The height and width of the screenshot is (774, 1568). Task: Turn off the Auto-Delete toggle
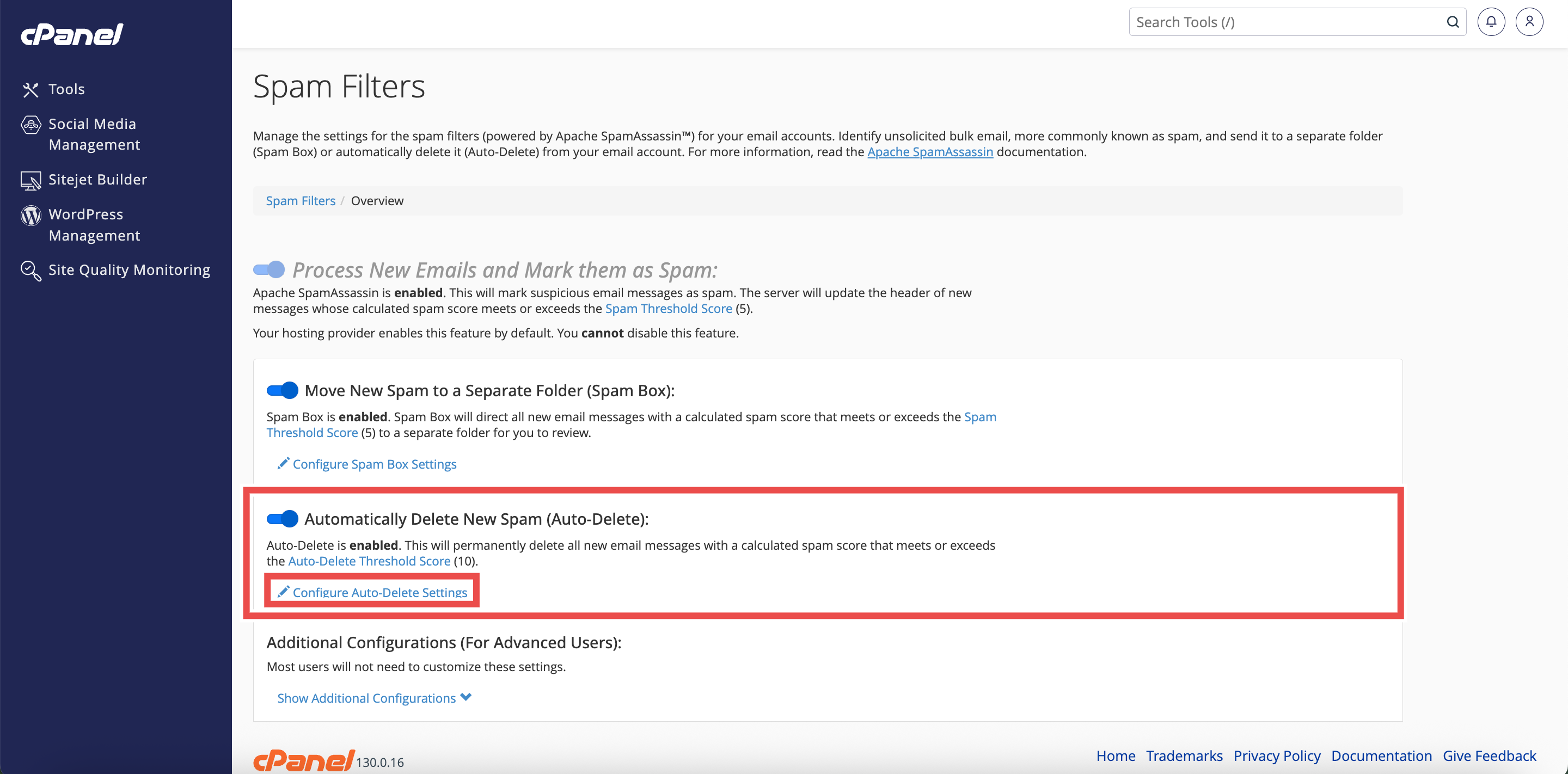point(283,518)
